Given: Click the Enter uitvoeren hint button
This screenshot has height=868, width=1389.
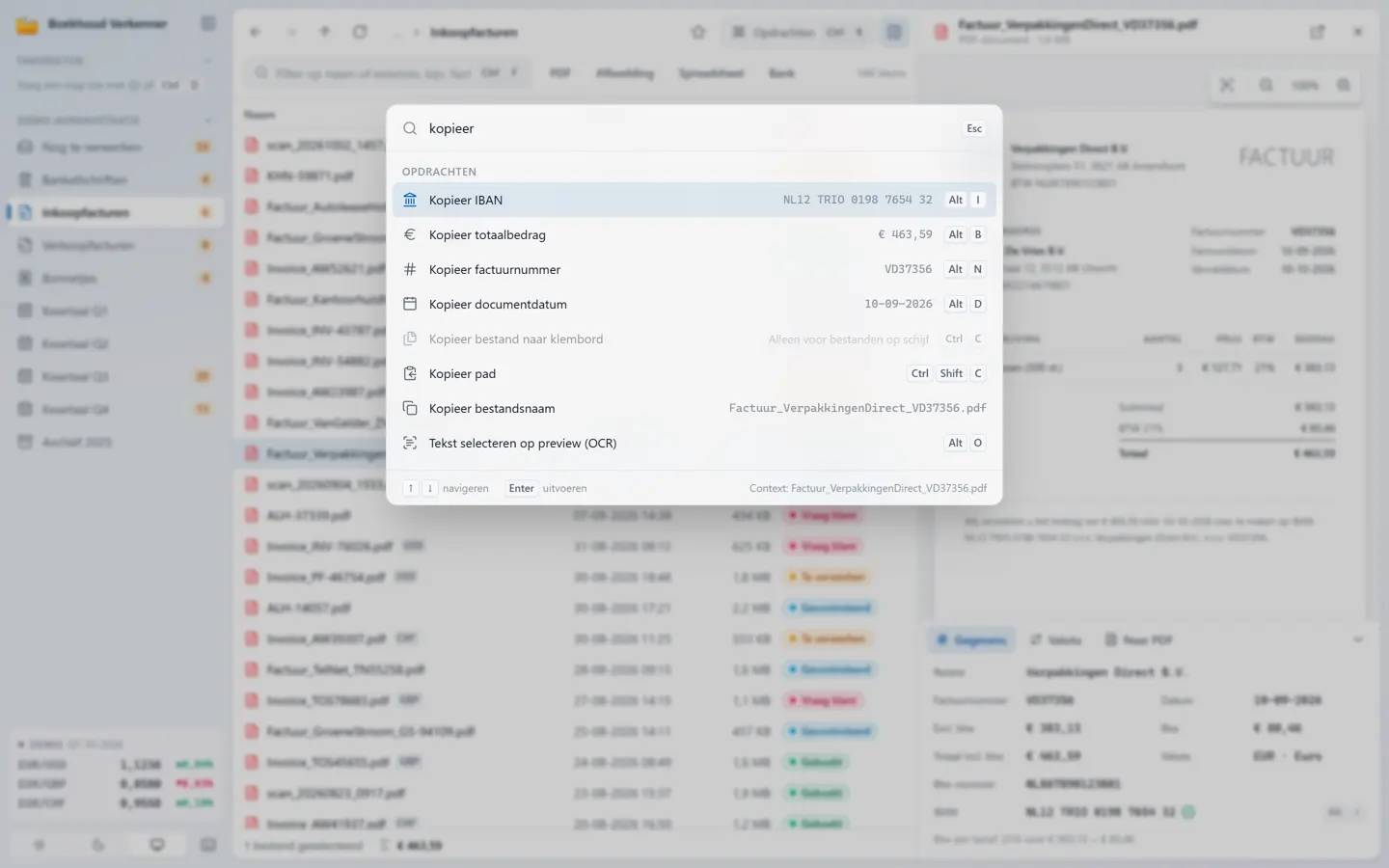Looking at the screenshot, I should pos(547,488).
